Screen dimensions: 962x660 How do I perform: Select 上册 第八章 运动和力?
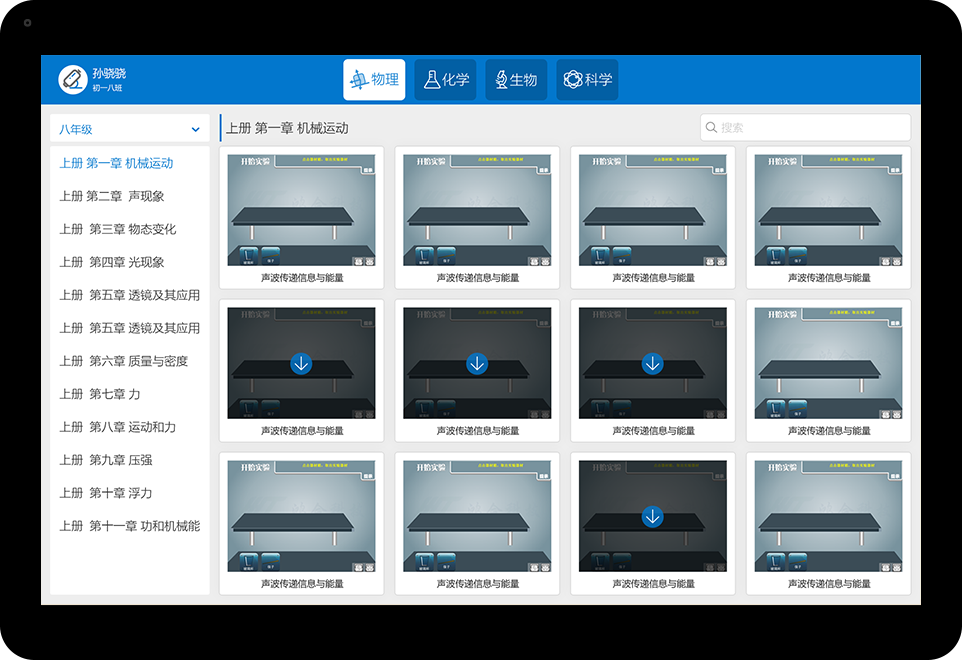(117, 428)
